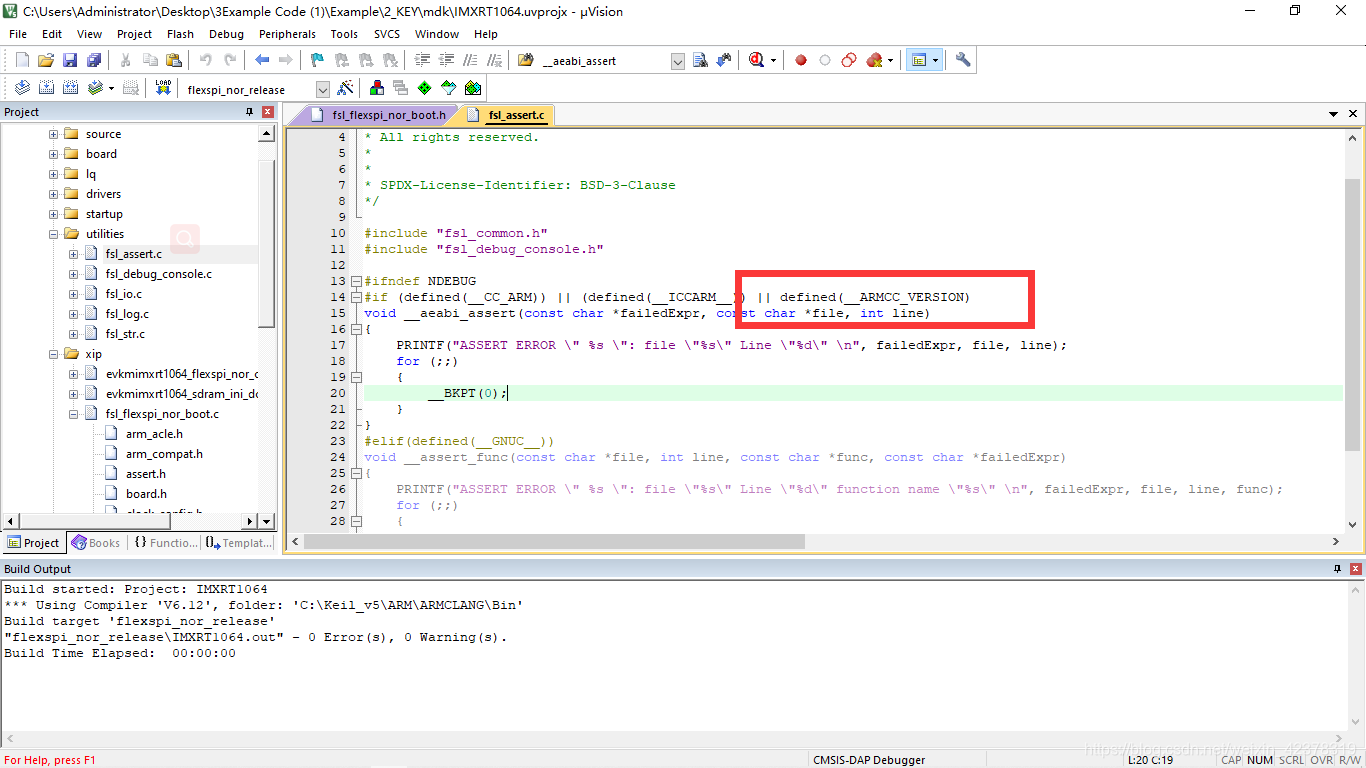Open the Peripherals menu
Screen dimensions: 1366x768
[x=287, y=33]
